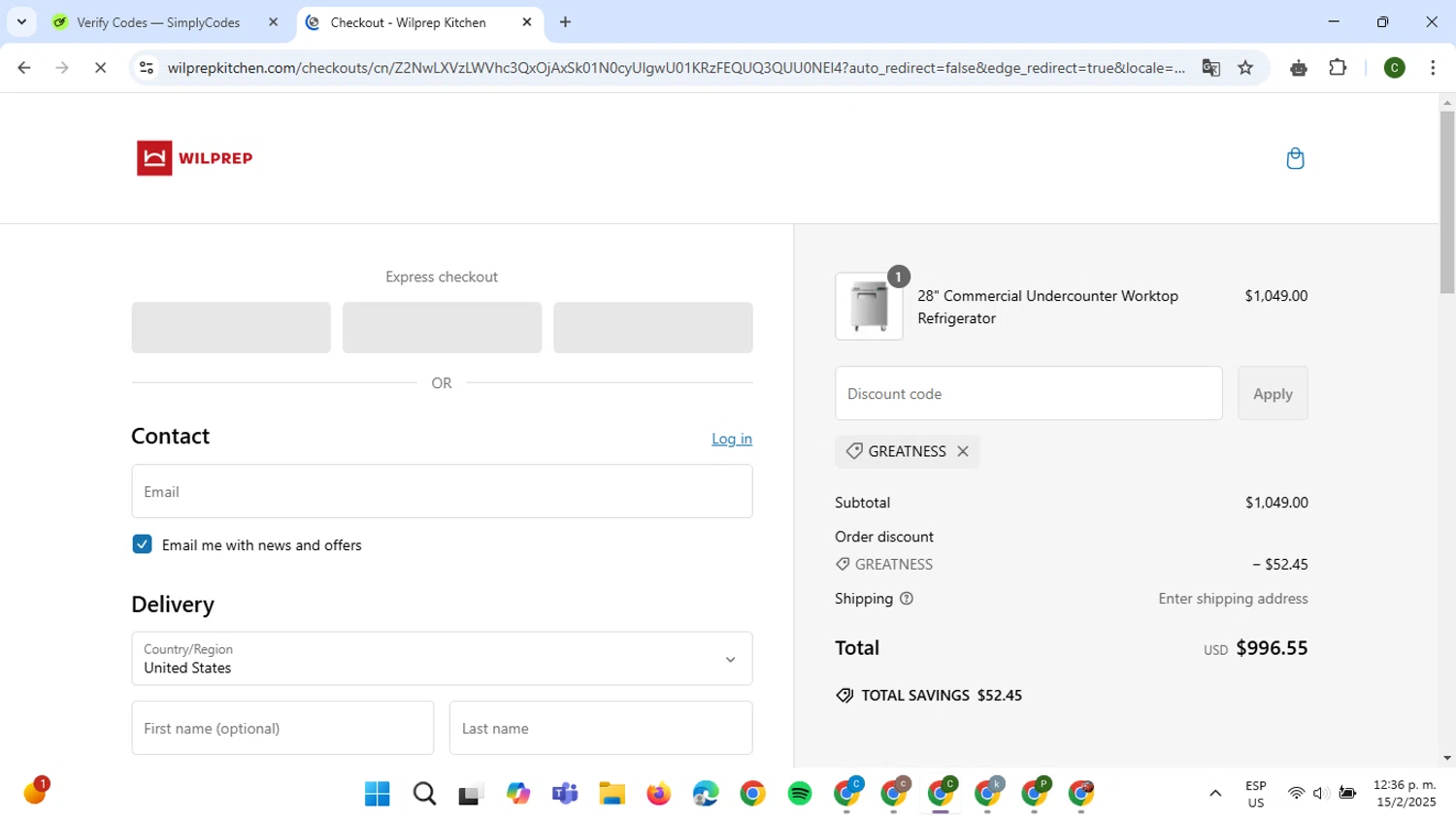Viewport: 1456px width, 818px height.
Task: Open the Chrome profile avatar C
Action: [1394, 68]
